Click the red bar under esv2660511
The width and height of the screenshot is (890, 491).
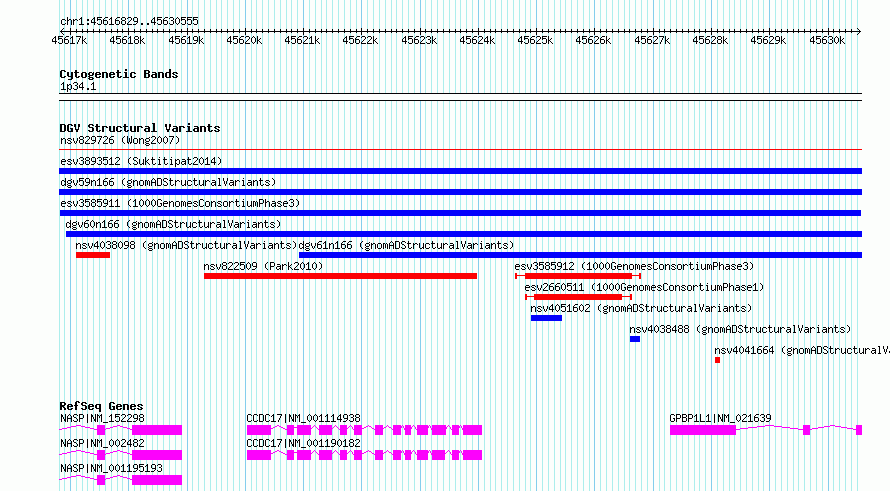[578, 297]
